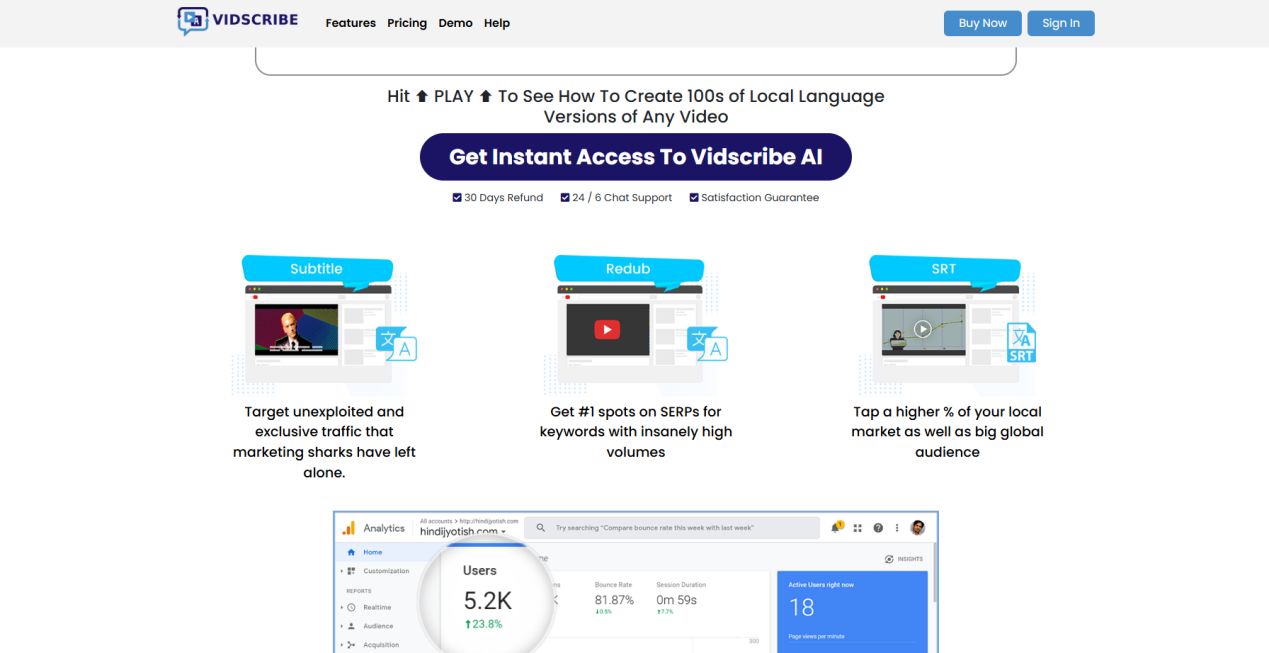Open the Pricing menu item

[x=407, y=23]
